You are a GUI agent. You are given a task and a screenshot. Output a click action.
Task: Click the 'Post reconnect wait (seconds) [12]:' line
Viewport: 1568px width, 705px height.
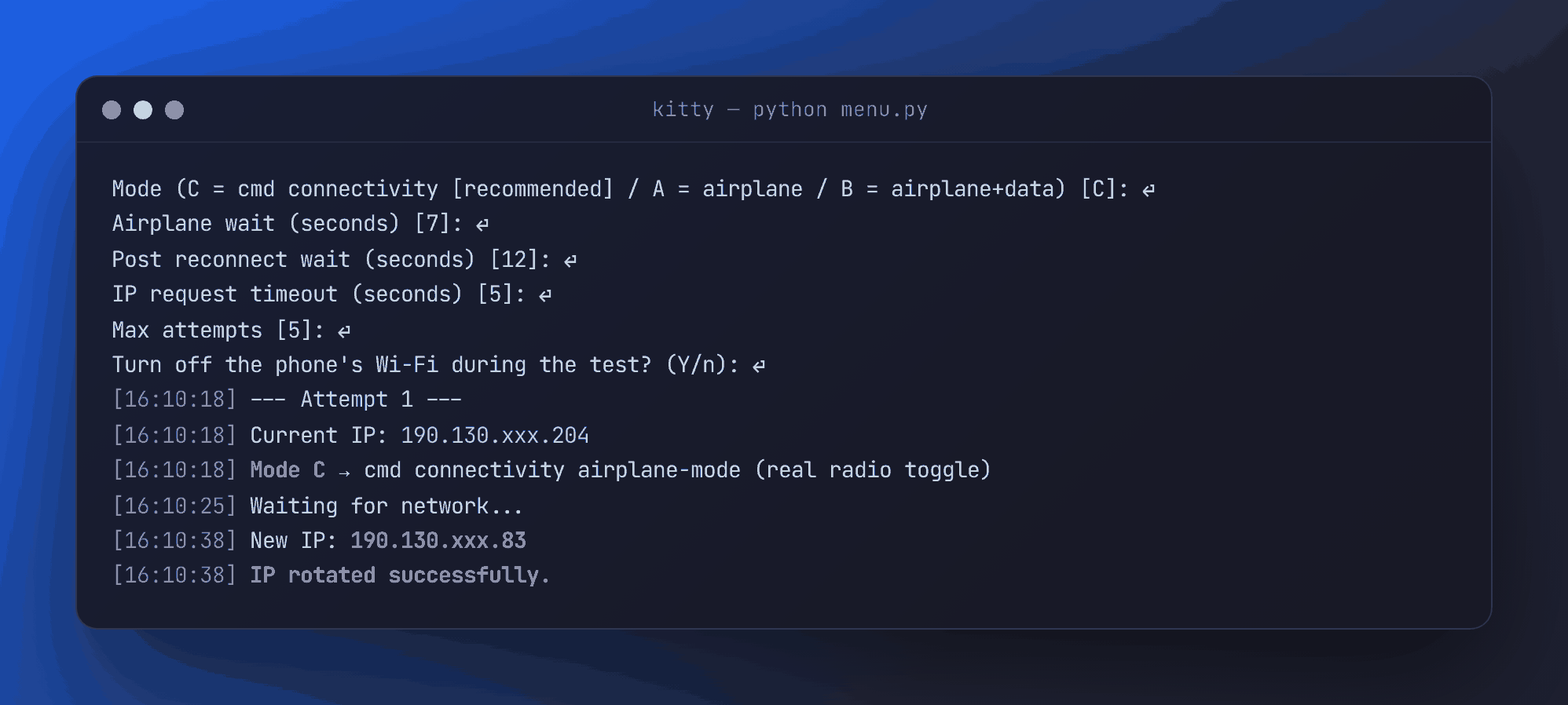pyautogui.click(x=345, y=260)
